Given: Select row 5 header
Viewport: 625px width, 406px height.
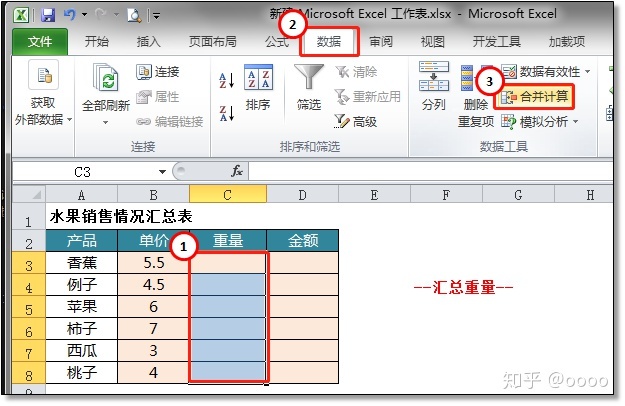Looking at the screenshot, I should pos(29,307).
